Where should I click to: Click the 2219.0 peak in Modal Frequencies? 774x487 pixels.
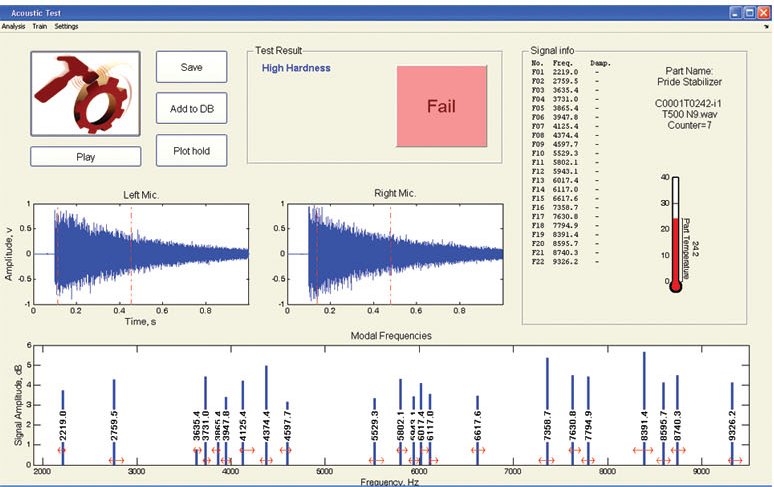[63, 427]
